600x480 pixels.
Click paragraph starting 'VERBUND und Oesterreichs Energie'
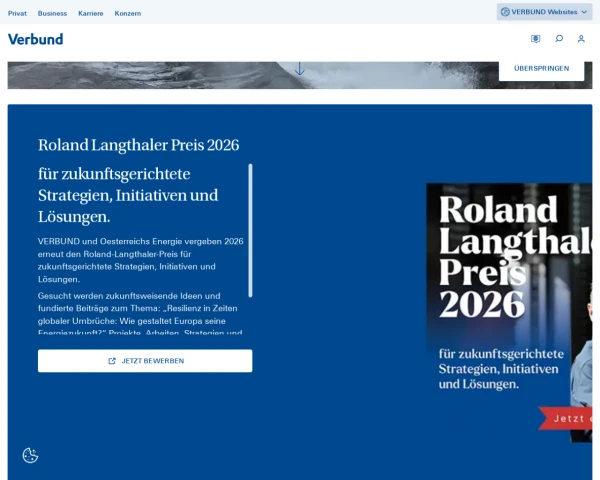coord(140,260)
